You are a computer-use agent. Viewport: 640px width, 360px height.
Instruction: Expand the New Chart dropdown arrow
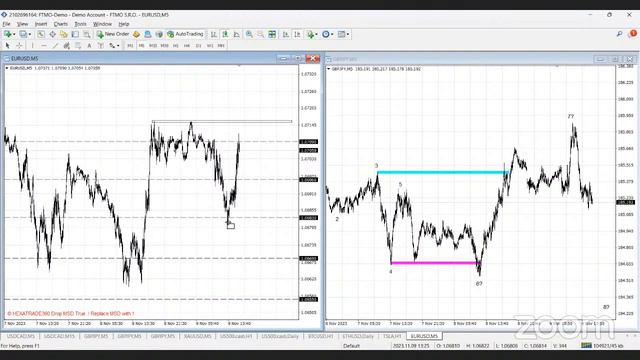tap(14, 34)
